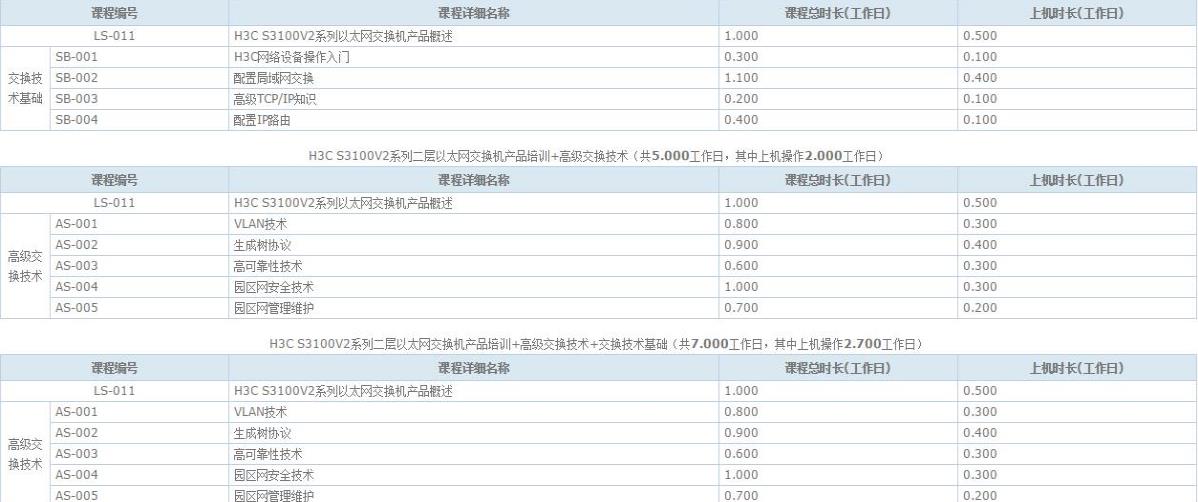This screenshot has width=1198, height=502.
Task: Click the 1.100 total duration value
Action: click(739, 78)
